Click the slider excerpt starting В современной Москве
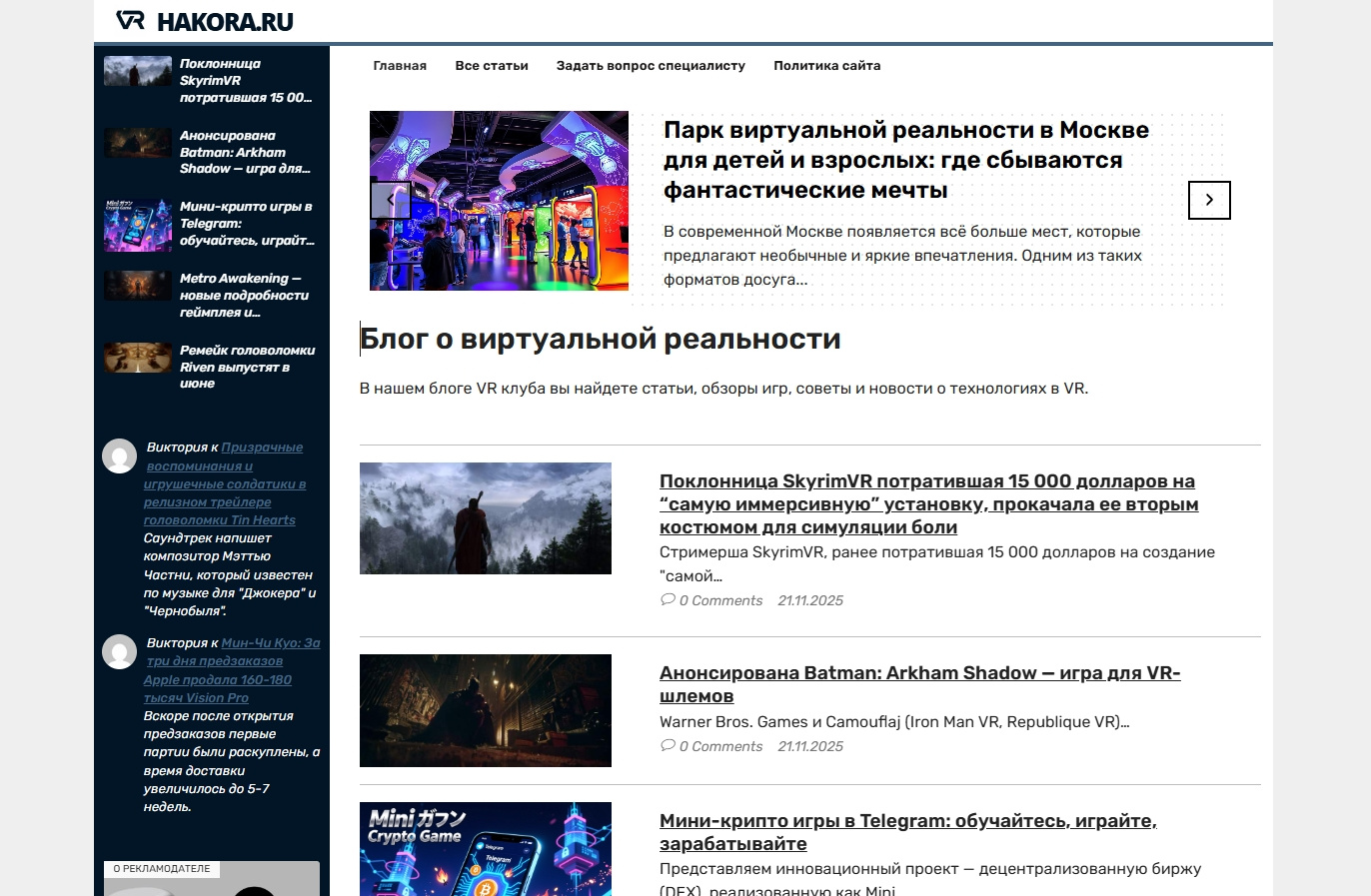This screenshot has width=1371, height=896. 902,256
